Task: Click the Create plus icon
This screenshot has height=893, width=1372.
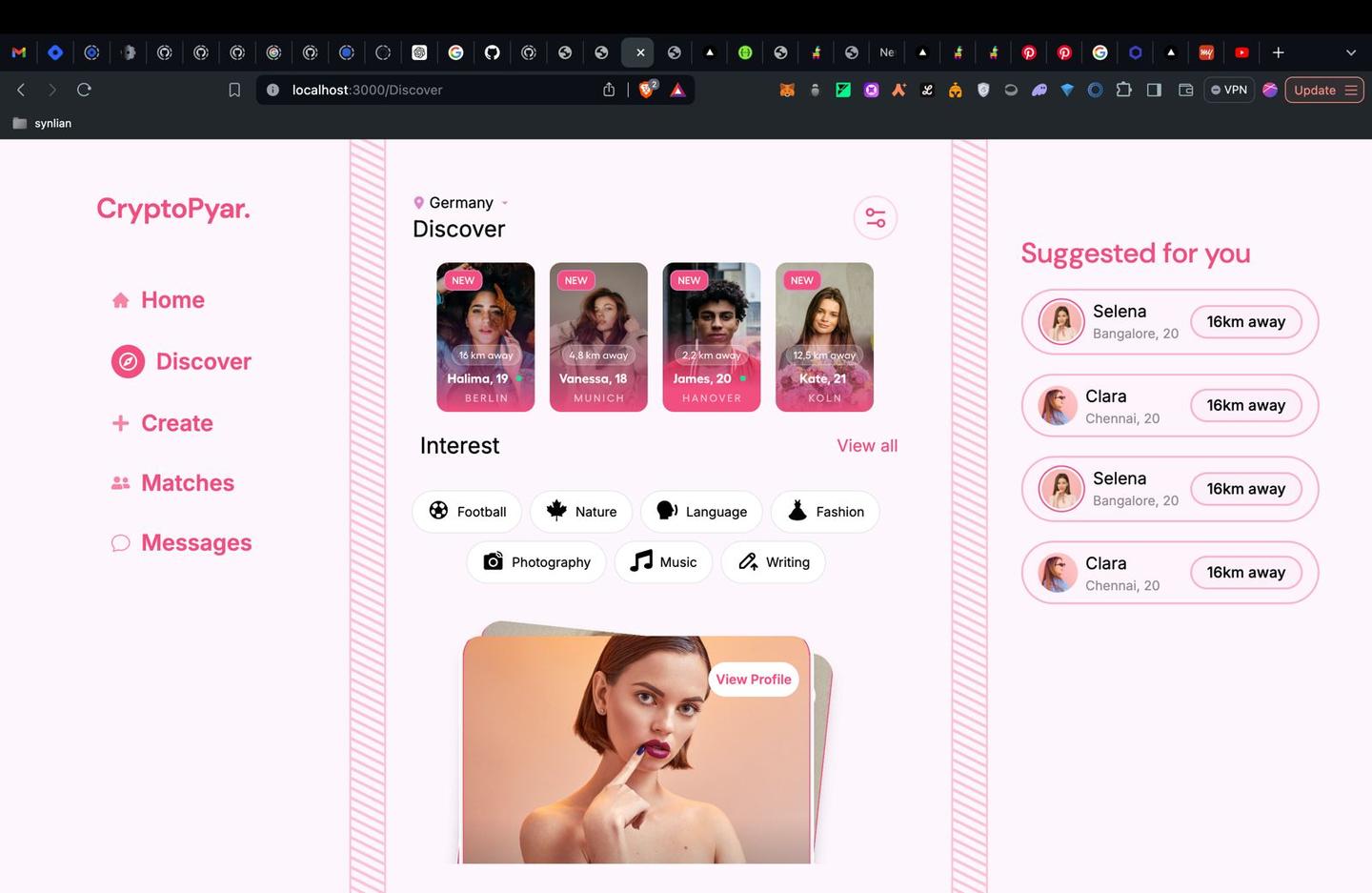Action: [120, 423]
